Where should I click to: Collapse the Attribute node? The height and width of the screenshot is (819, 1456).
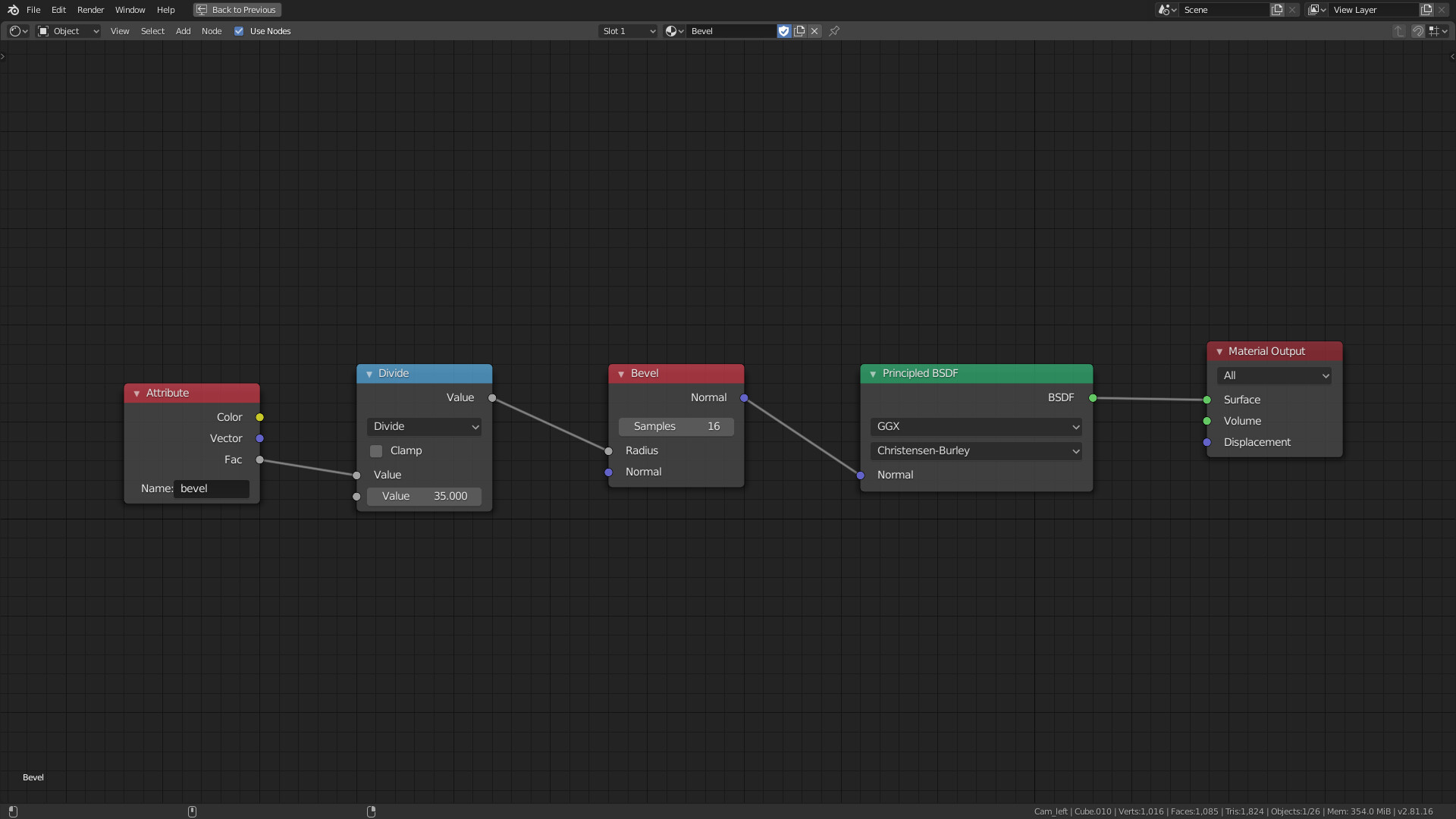click(136, 393)
